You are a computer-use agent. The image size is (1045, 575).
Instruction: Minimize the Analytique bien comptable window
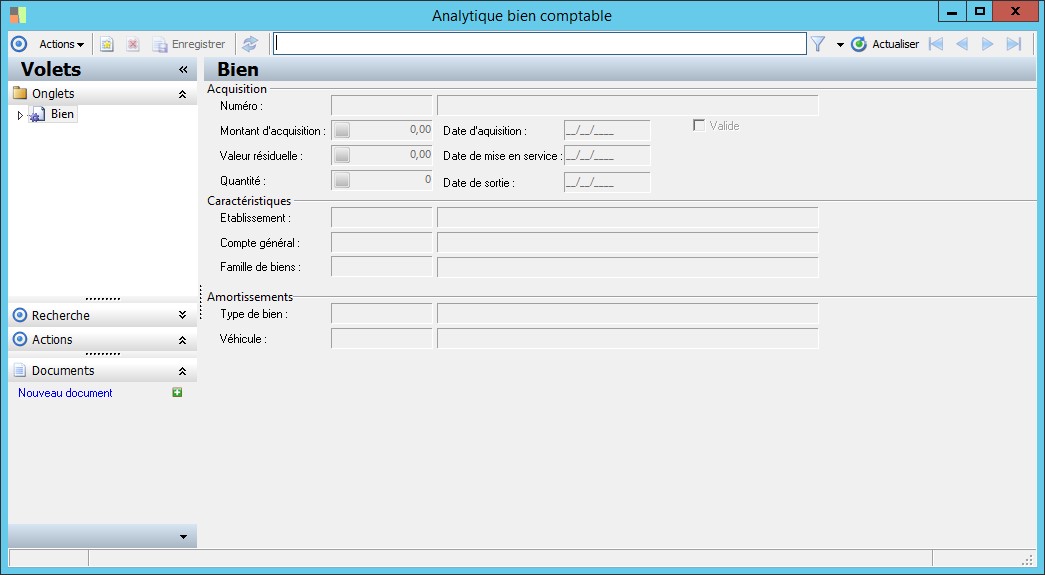(x=952, y=11)
